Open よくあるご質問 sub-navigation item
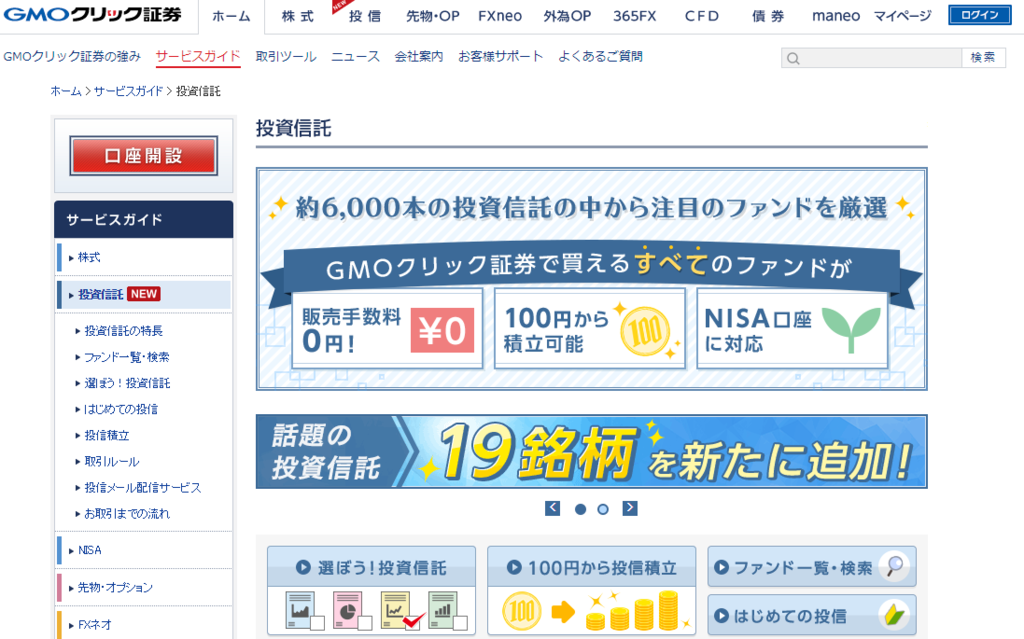 point(600,57)
